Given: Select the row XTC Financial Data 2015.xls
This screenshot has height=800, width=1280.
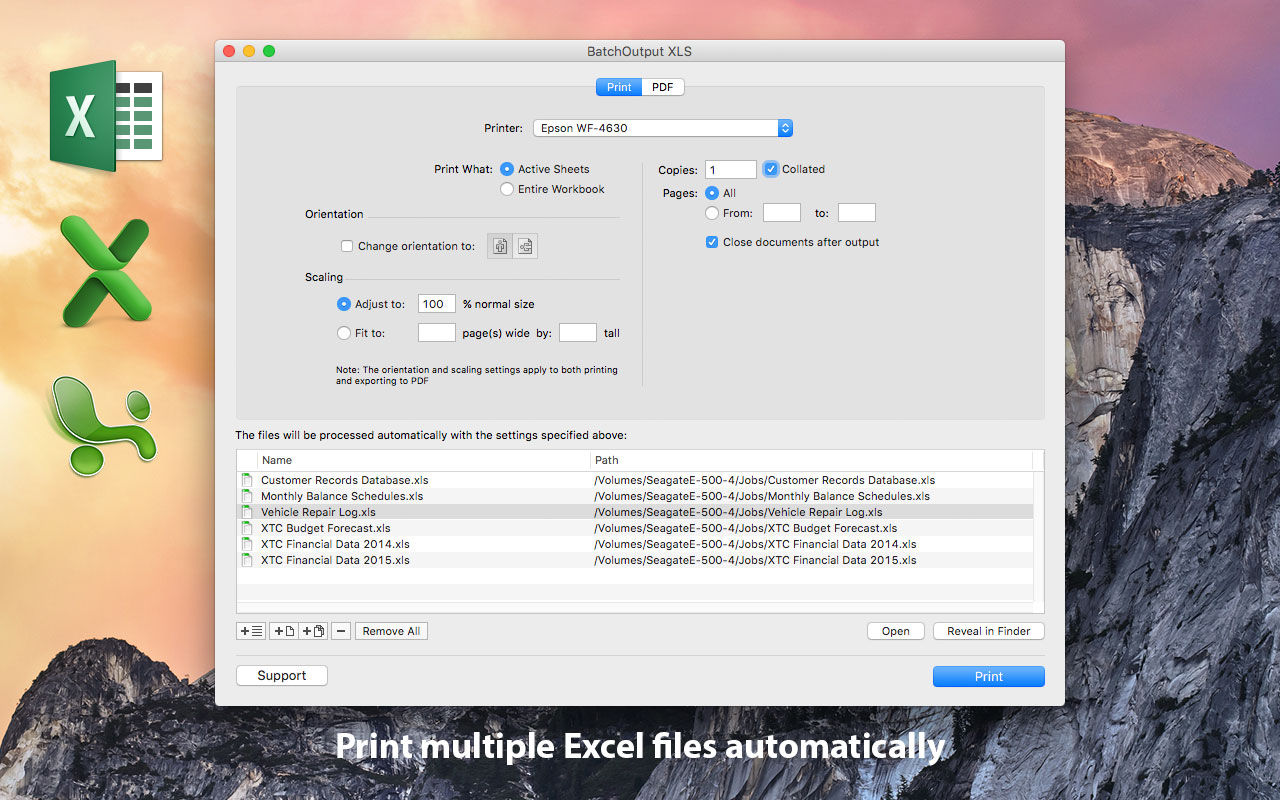Looking at the screenshot, I should click(635, 560).
